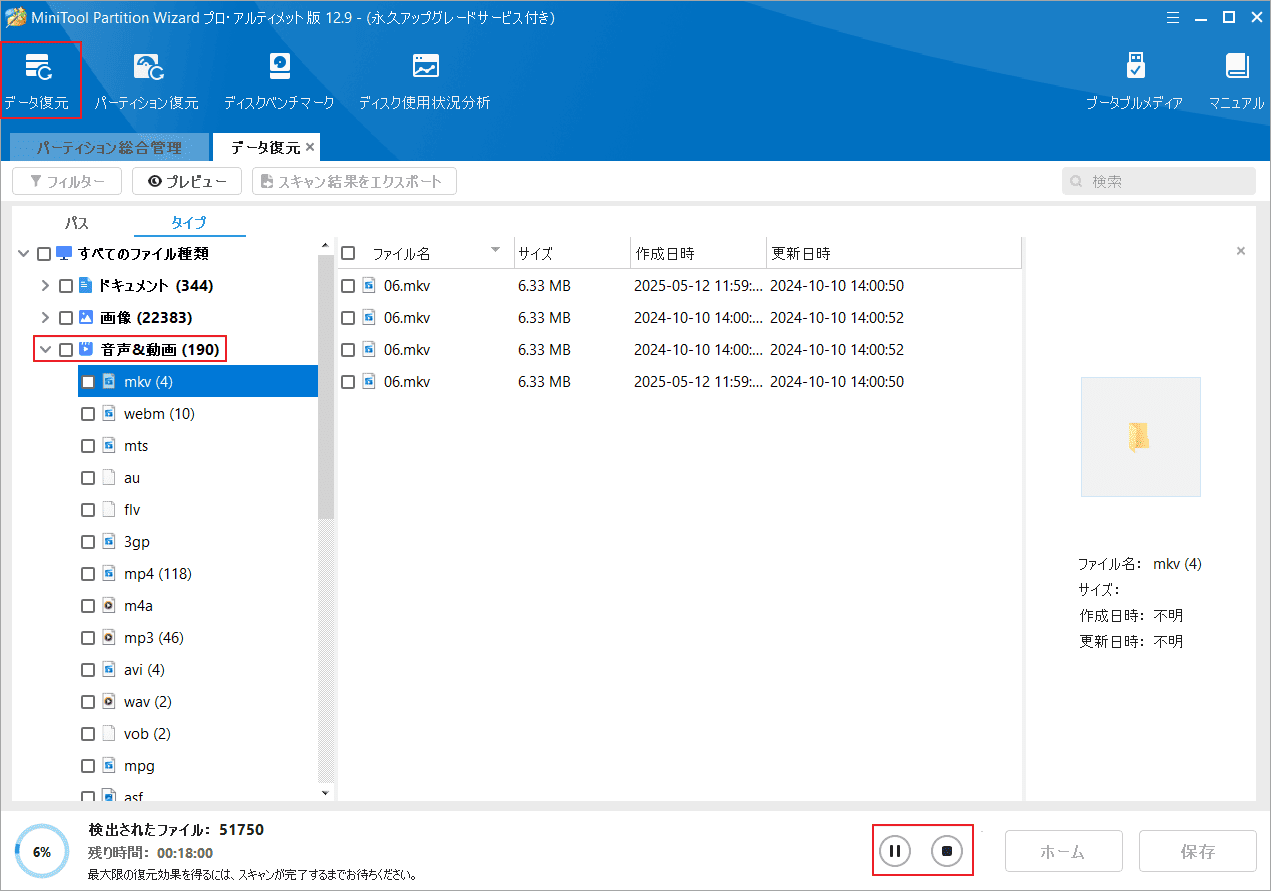Check the すべてのファイル種類 checkbox
The width and height of the screenshot is (1271, 891).
pyautogui.click(x=44, y=254)
